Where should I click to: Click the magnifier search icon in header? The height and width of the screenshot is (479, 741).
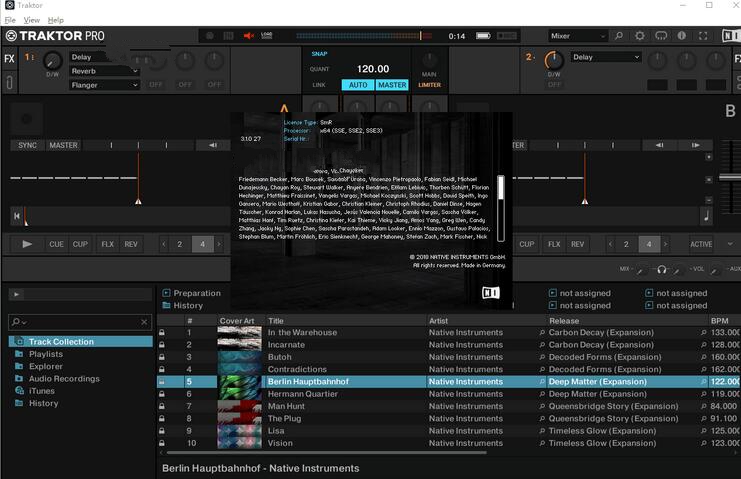(619, 36)
